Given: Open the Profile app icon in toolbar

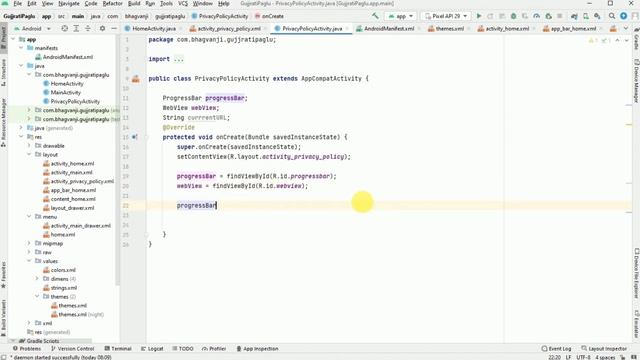Looking at the screenshot, I should [537, 16].
